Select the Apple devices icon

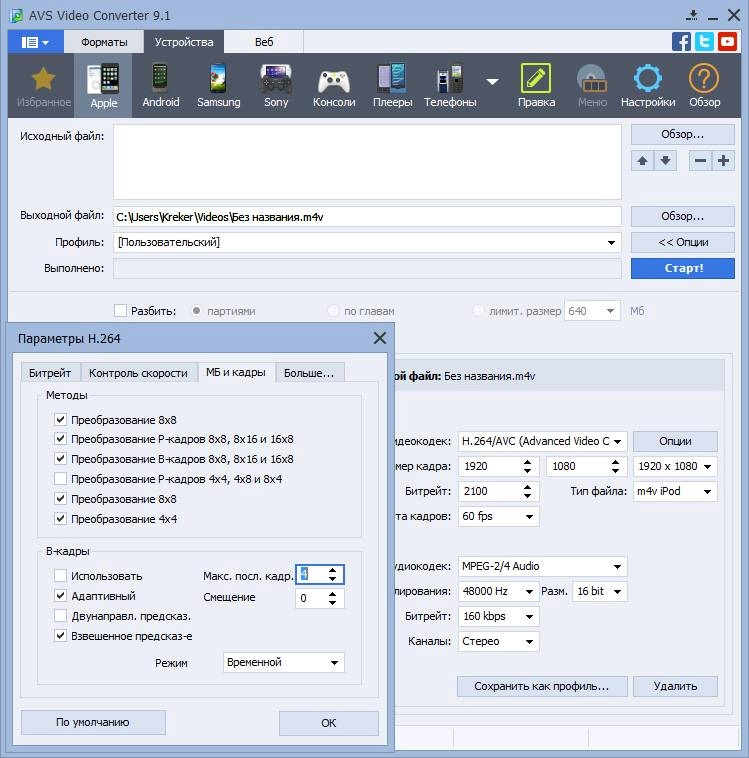coord(103,86)
